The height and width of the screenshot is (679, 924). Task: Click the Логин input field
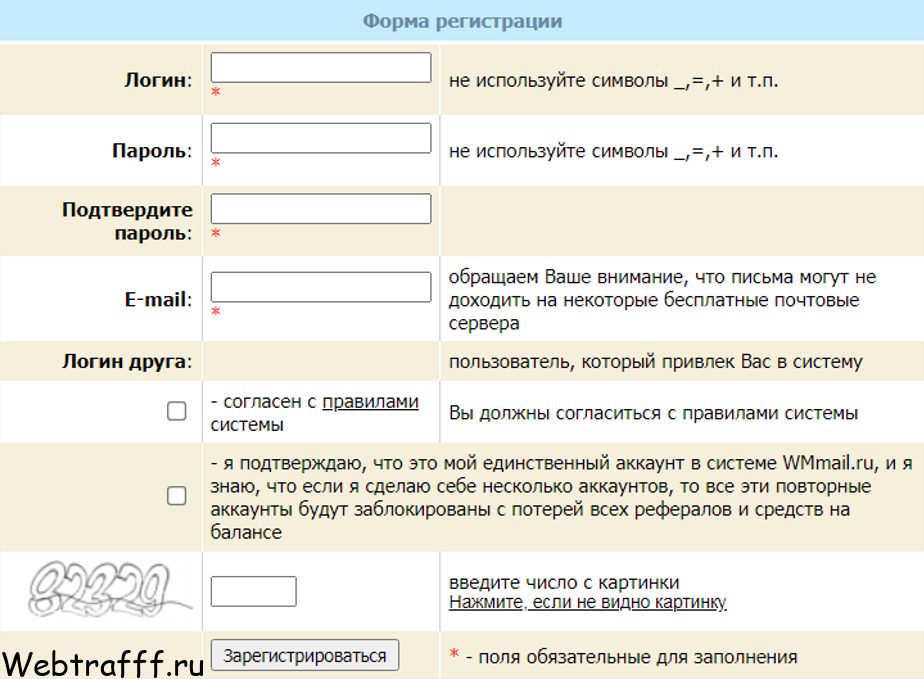[x=321, y=67]
